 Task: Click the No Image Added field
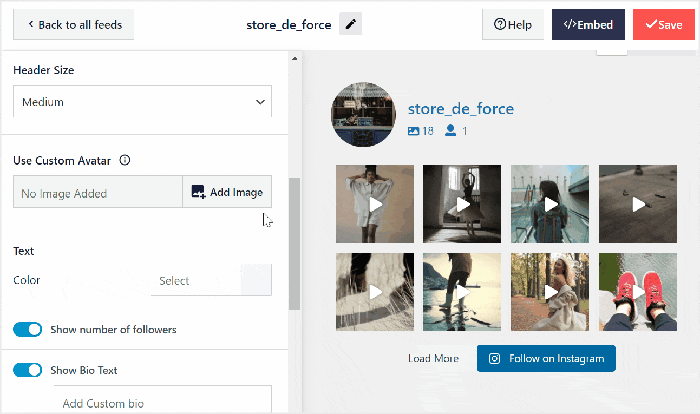[98, 192]
